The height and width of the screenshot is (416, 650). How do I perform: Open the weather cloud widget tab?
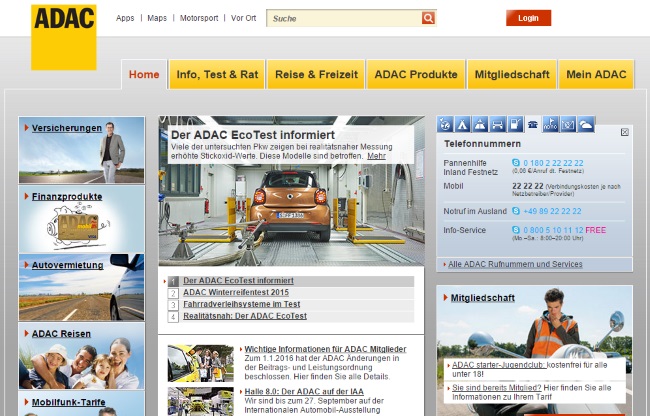point(586,124)
